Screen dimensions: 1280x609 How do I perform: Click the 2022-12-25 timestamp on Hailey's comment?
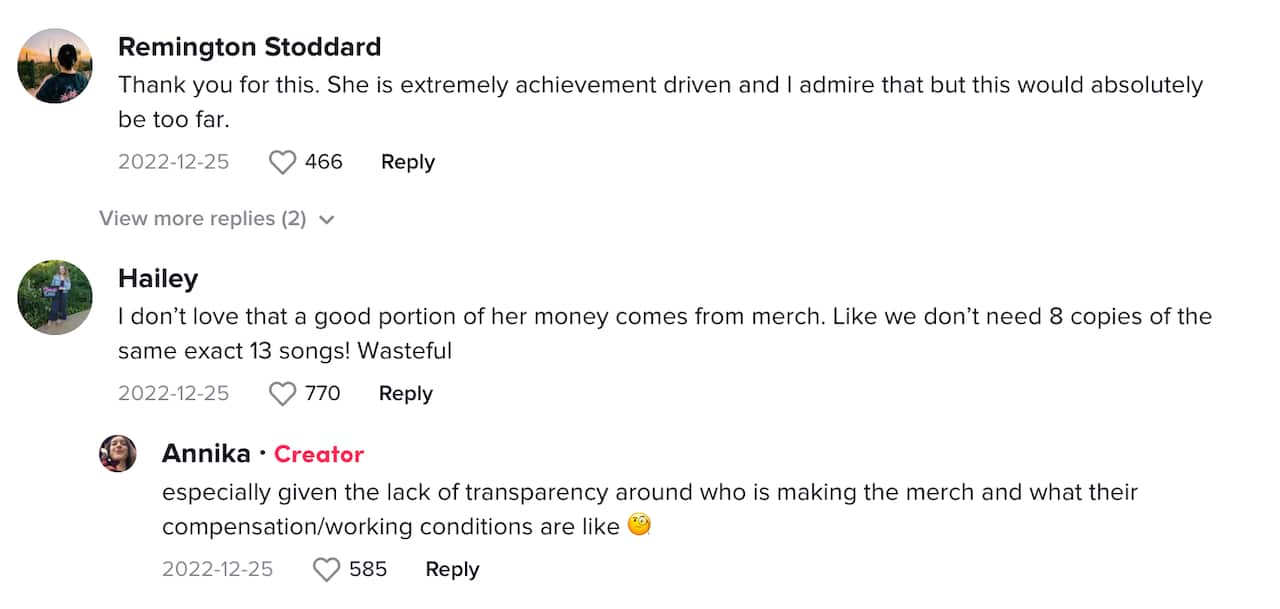[x=174, y=393]
